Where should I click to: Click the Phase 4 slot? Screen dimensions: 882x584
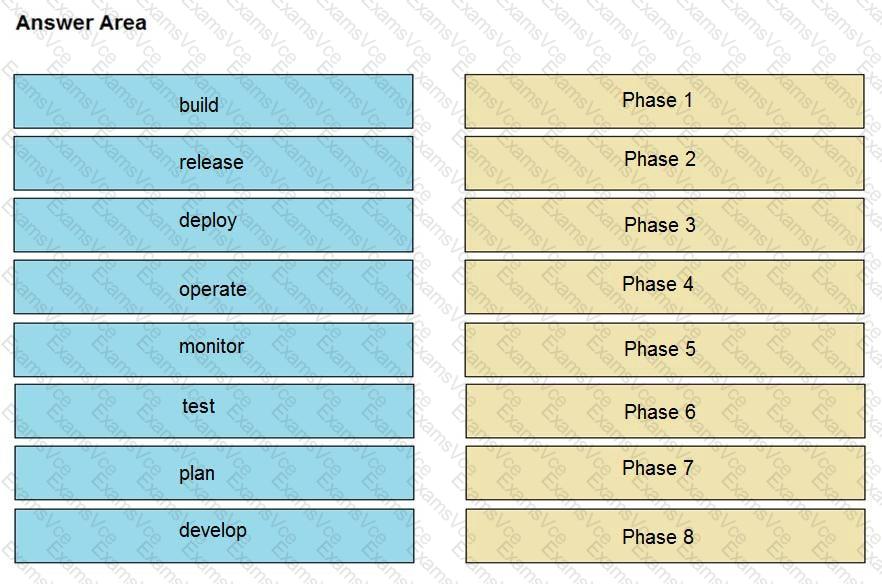point(664,287)
